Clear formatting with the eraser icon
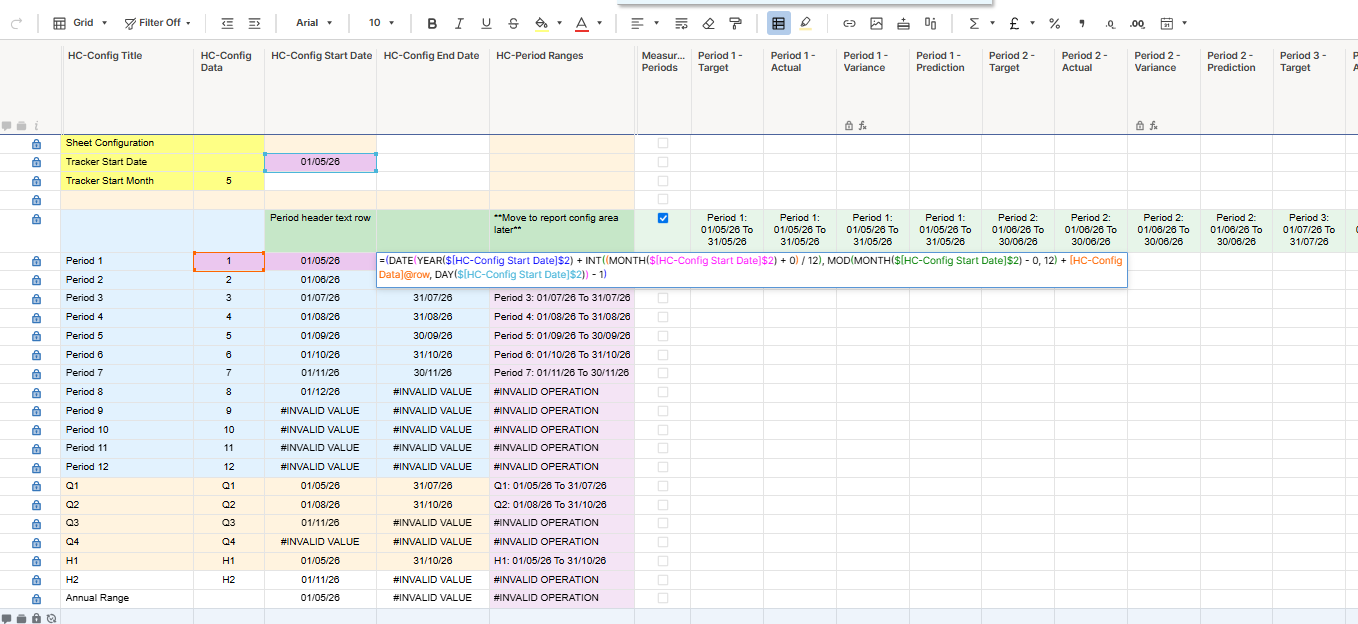 click(x=708, y=23)
